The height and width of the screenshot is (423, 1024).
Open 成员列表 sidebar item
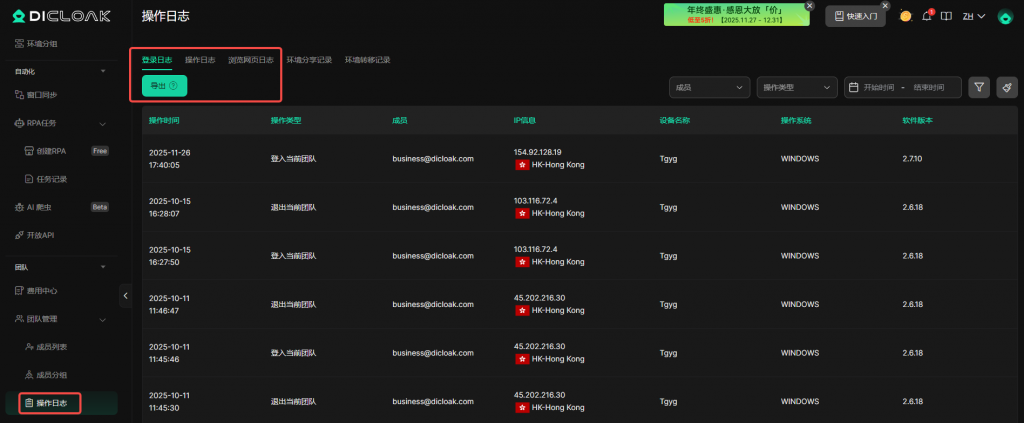(x=46, y=347)
